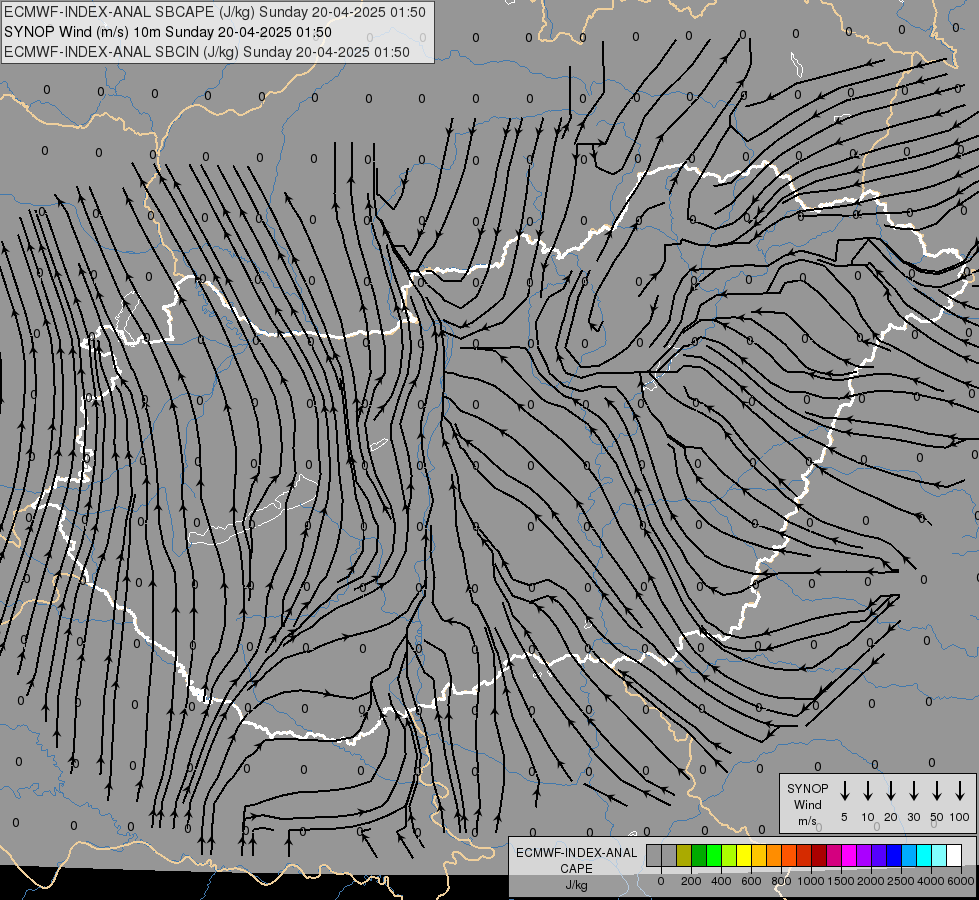Pick the bright green CAPE swatch
The image size is (979, 900).
tap(714, 855)
